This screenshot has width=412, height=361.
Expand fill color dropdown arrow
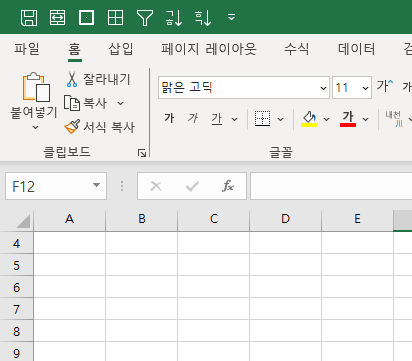click(327, 119)
